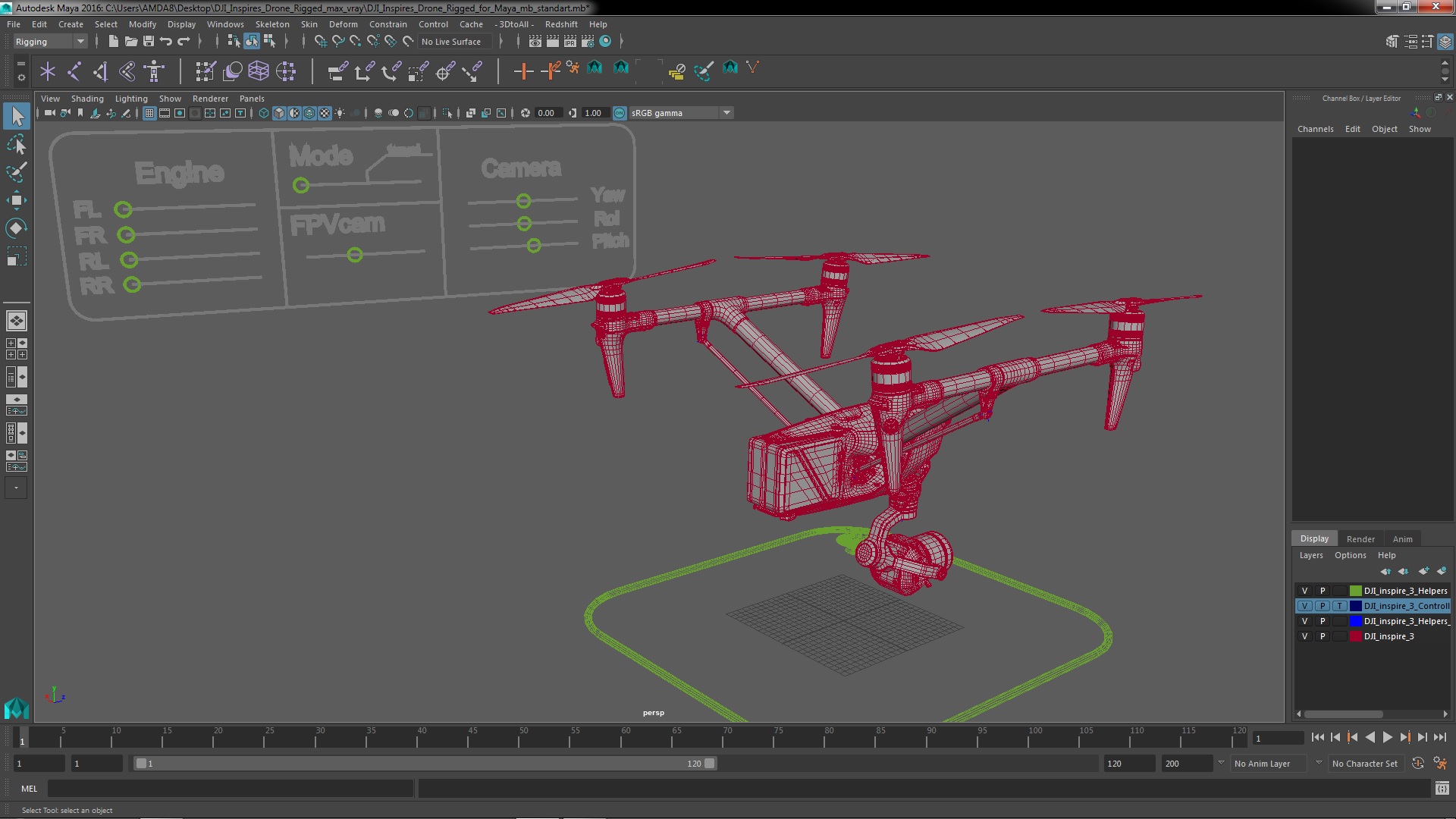Switch to the Anim layer tab
The image size is (1456, 819).
pyautogui.click(x=1402, y=539)
